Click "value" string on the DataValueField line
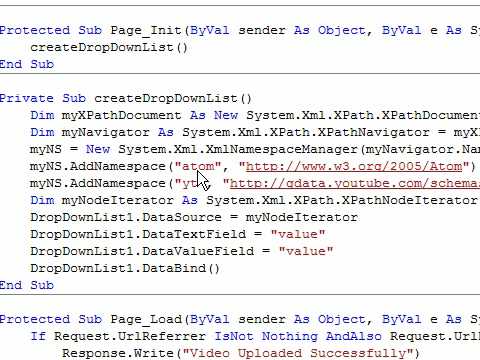 (x=306, y=251)
